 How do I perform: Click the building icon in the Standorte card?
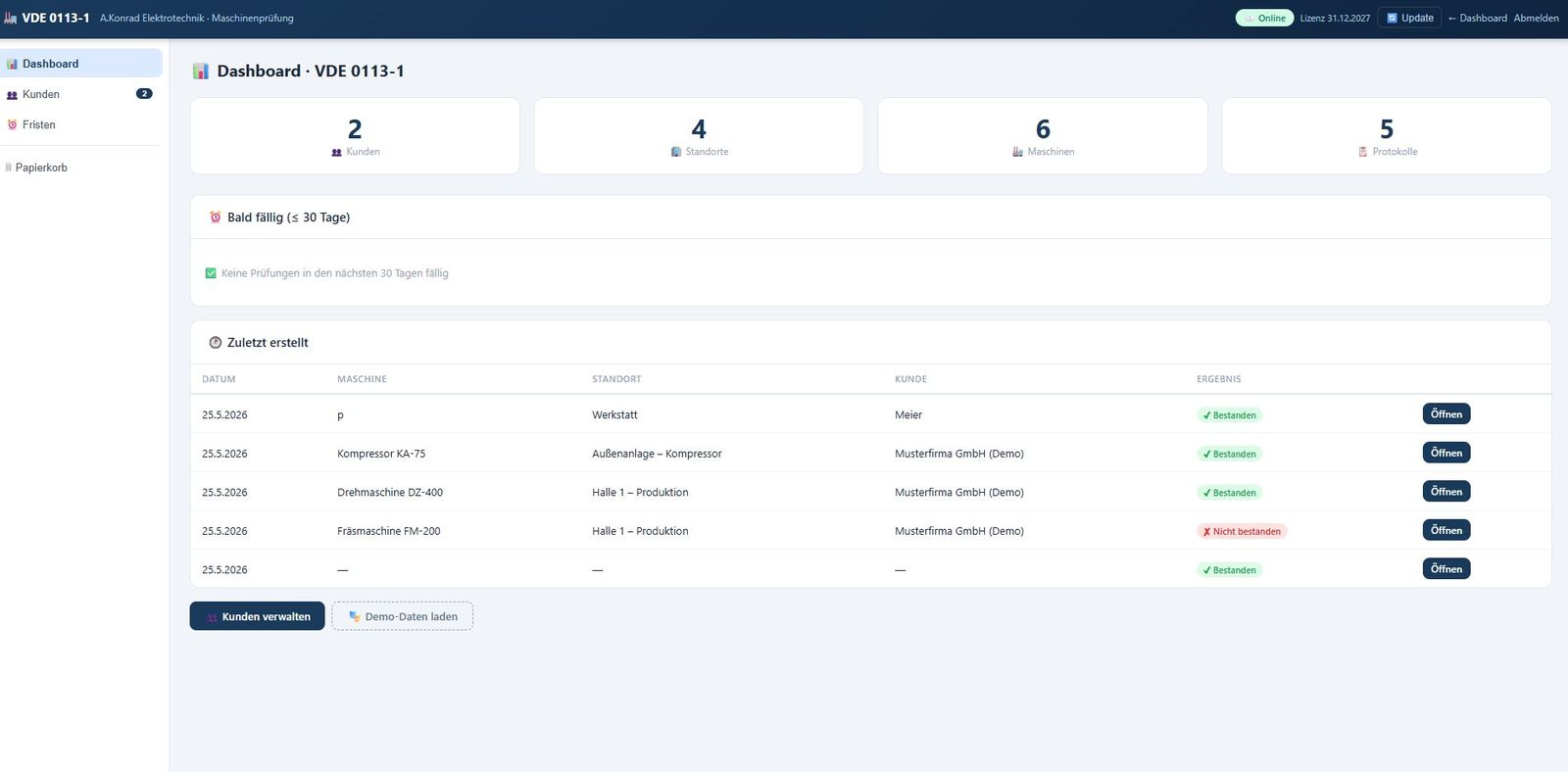click(x=676, y=152)
